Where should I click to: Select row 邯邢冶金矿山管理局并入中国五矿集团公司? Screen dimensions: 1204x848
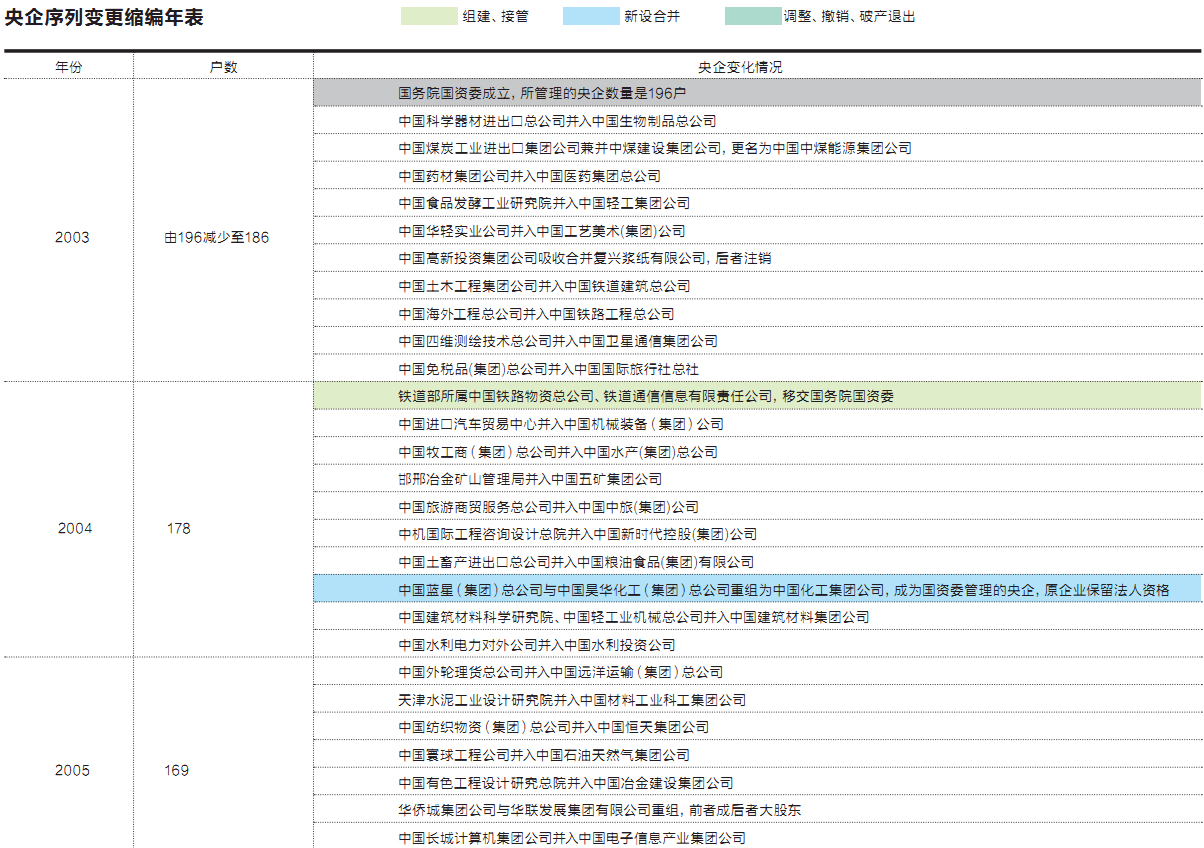[757, 479]
